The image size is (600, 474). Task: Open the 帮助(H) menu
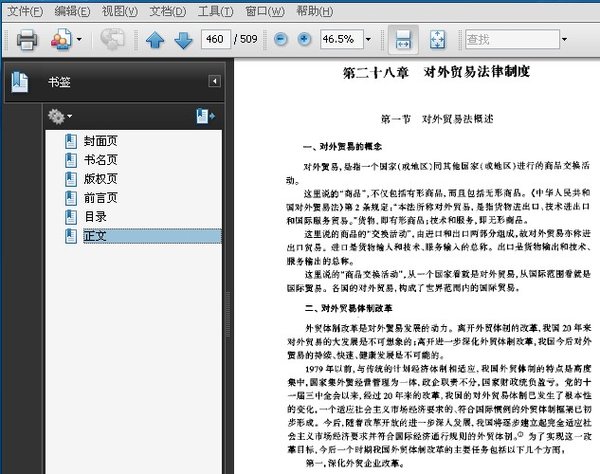pyautogui.click(x=315, y=11)
